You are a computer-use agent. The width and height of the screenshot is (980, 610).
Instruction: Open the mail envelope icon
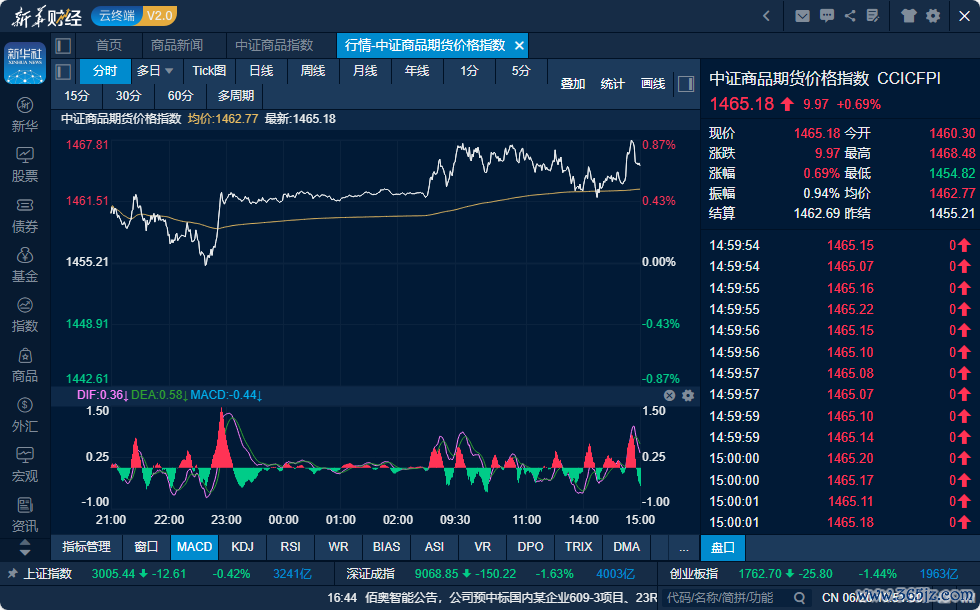point(802,16)
